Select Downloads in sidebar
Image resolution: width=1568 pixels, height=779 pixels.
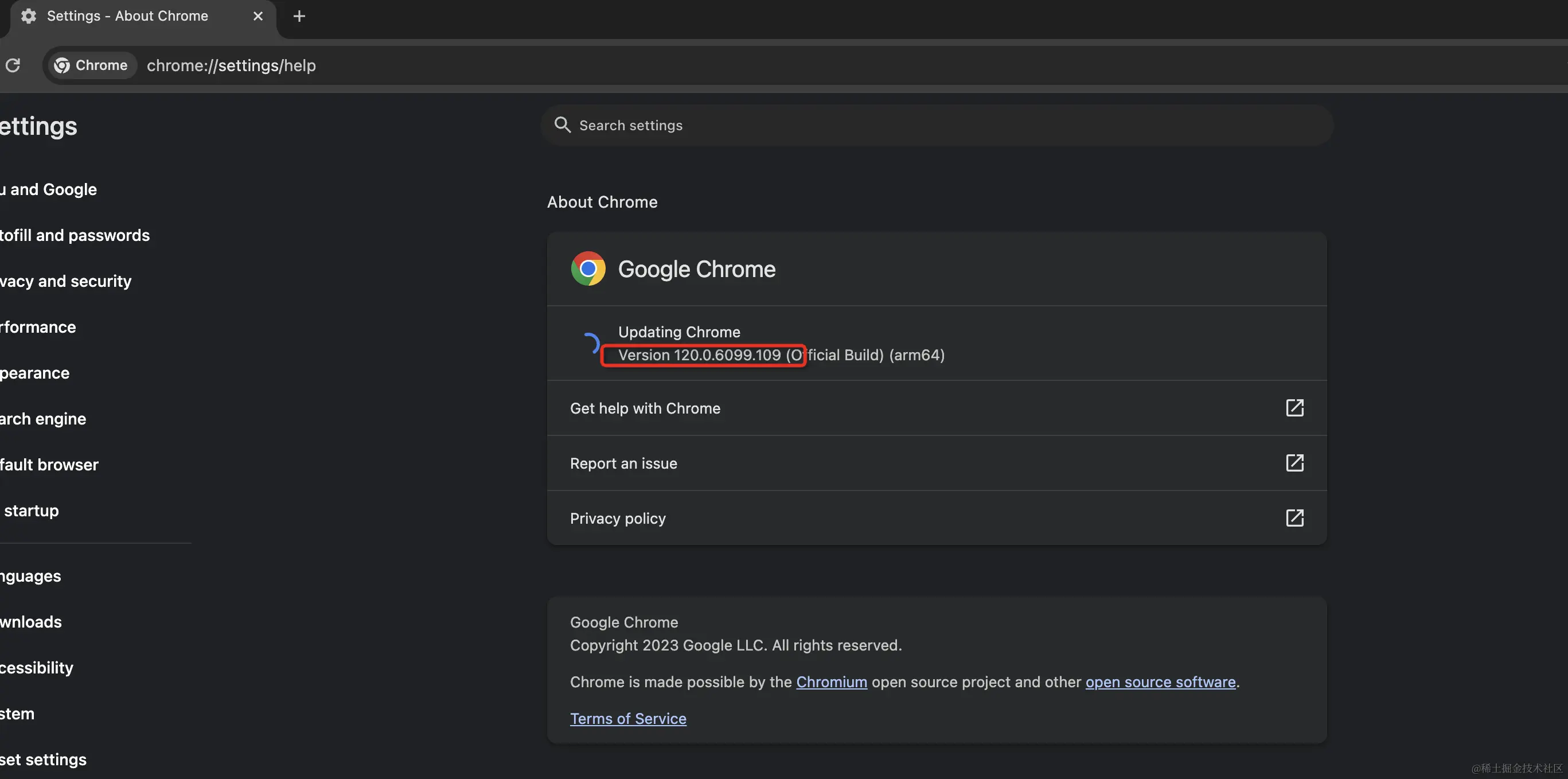31,621
